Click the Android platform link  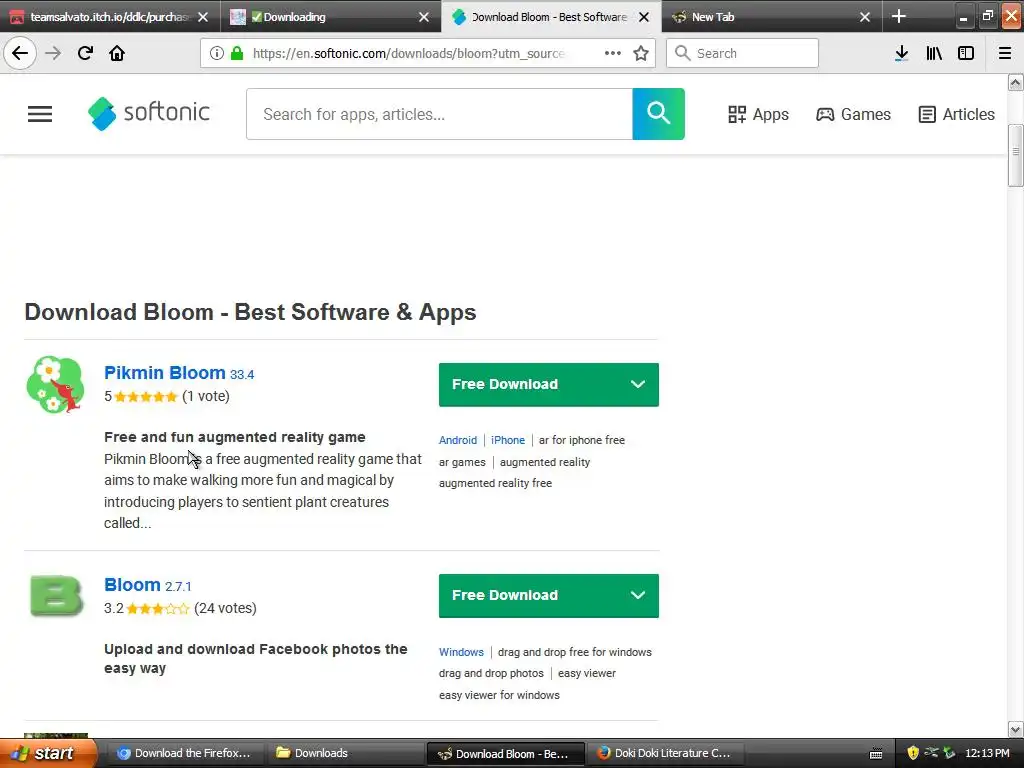point(458,440)
